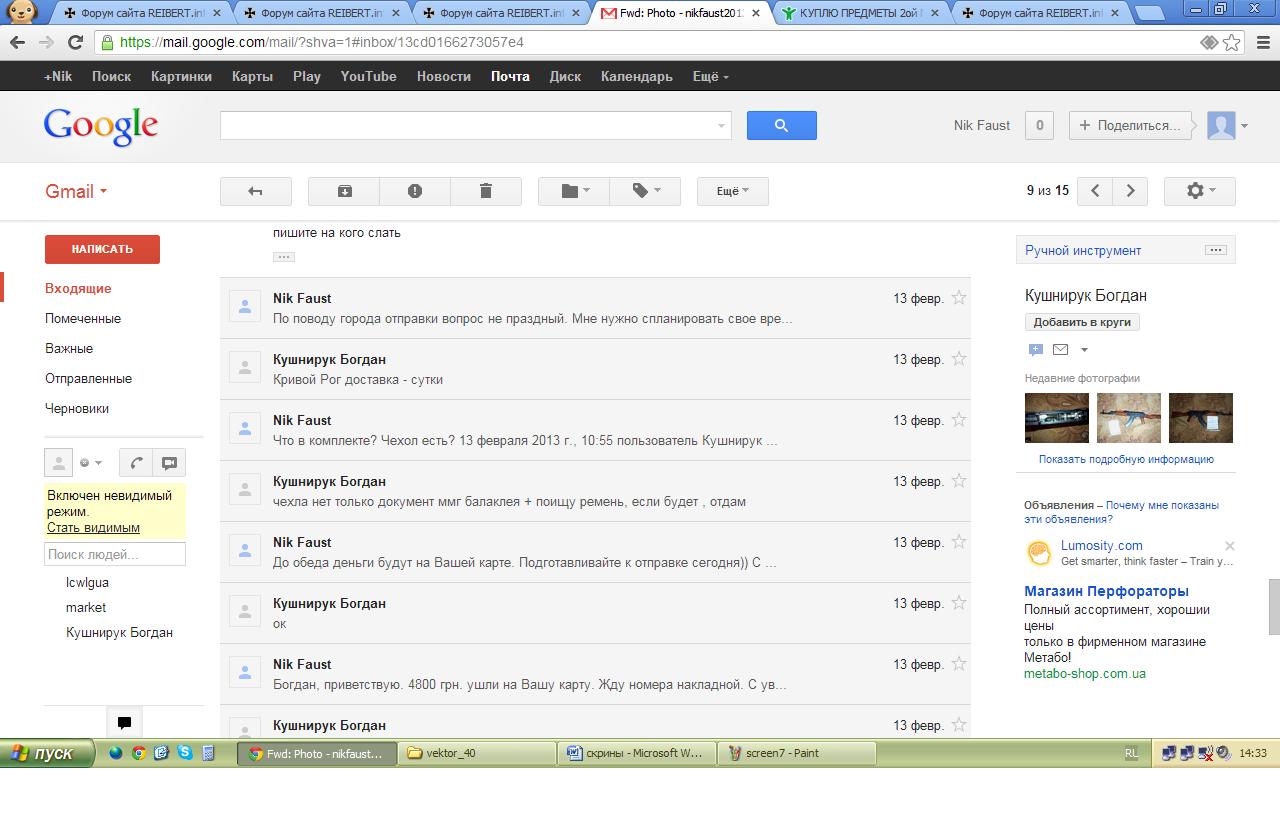This screenshot has width=1280, height=825.
Task: Star the message "чехла нет только документ"
Action: click(x=959, y=481)
